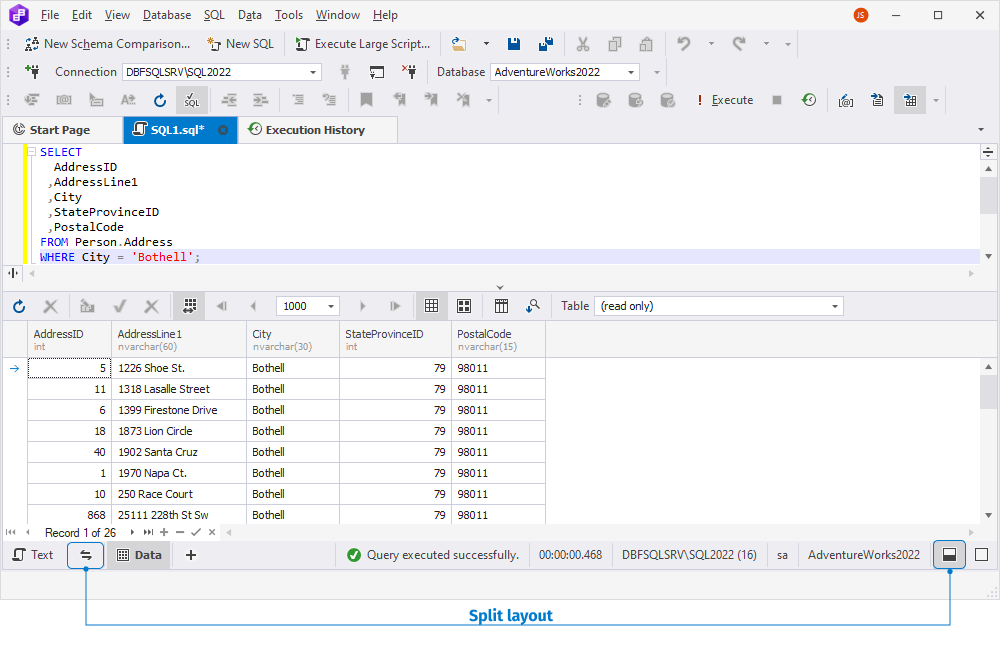Click the plus add view button
The width and height of the screenshot is (1000, 647).
click(x=191, y=555)
